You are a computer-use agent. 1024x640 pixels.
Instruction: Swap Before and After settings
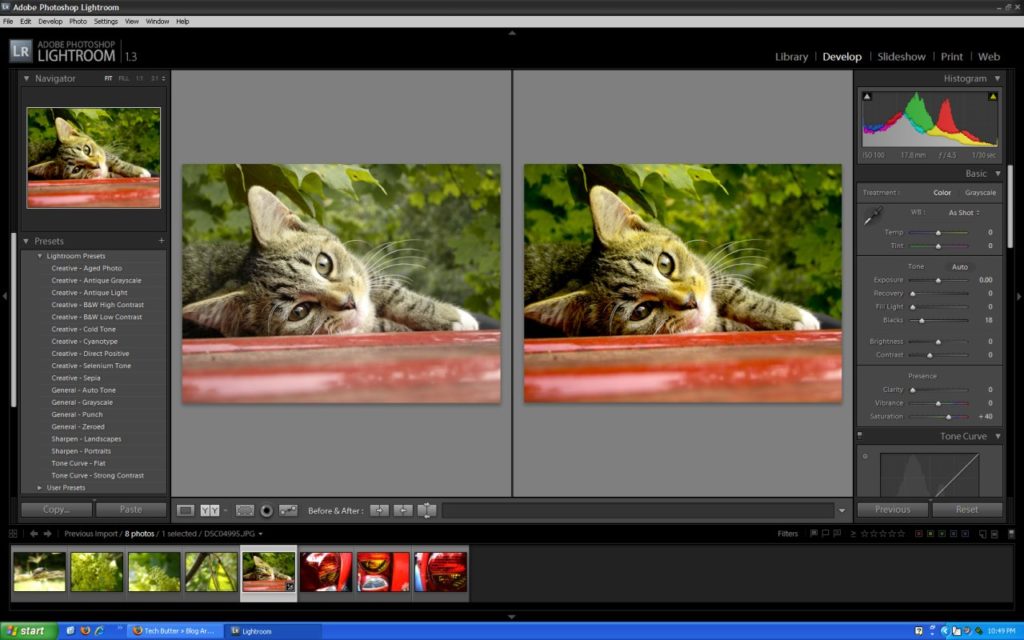426,510
